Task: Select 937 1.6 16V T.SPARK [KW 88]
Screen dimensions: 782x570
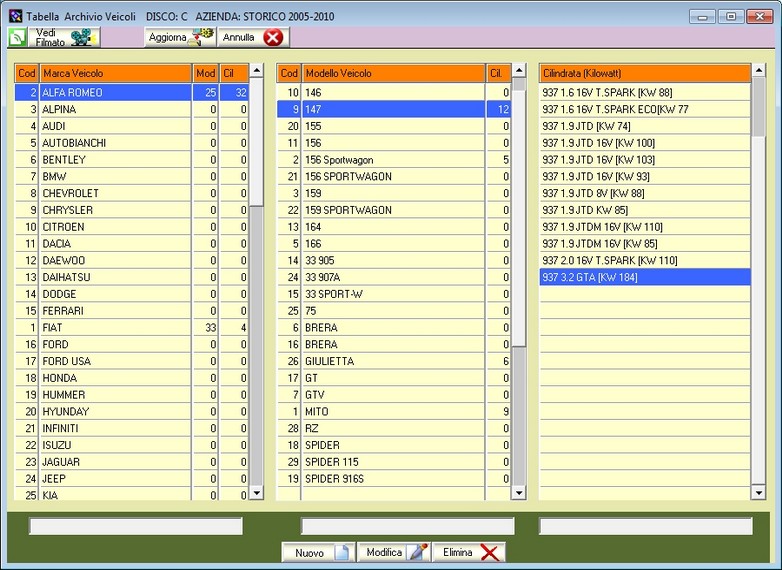Action: click(645, 93)
